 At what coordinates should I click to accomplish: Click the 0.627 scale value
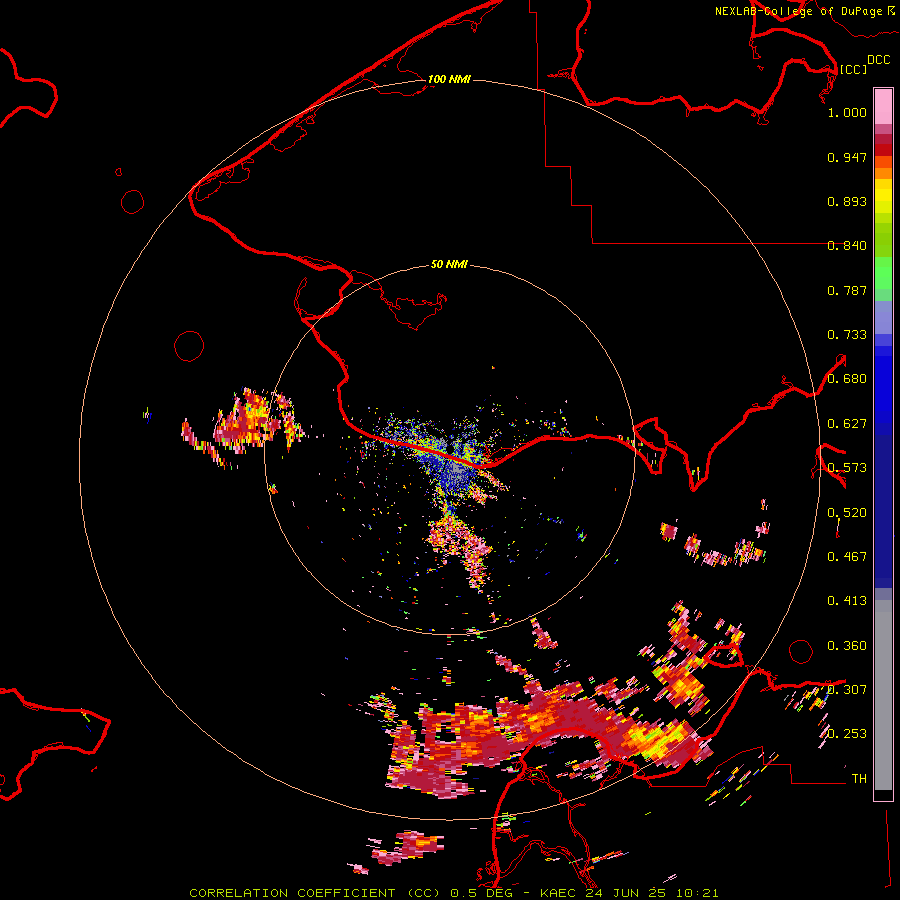tap(847, 424)
